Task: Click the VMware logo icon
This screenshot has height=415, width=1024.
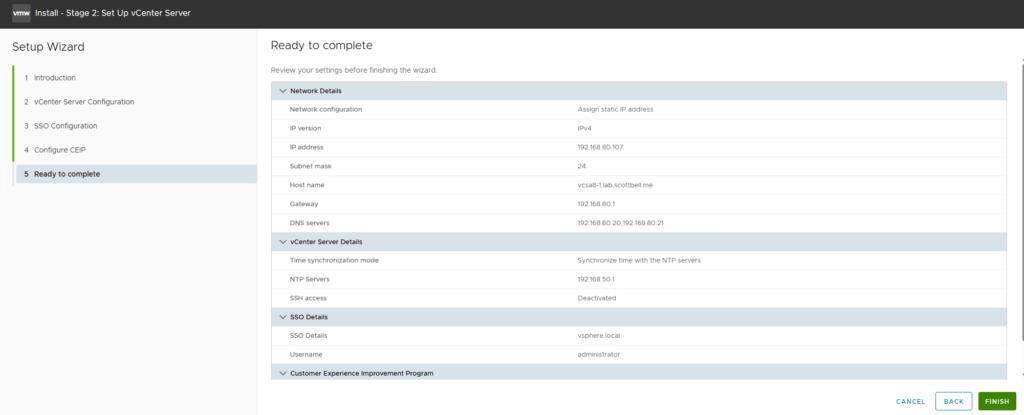Action: point(21,12)
